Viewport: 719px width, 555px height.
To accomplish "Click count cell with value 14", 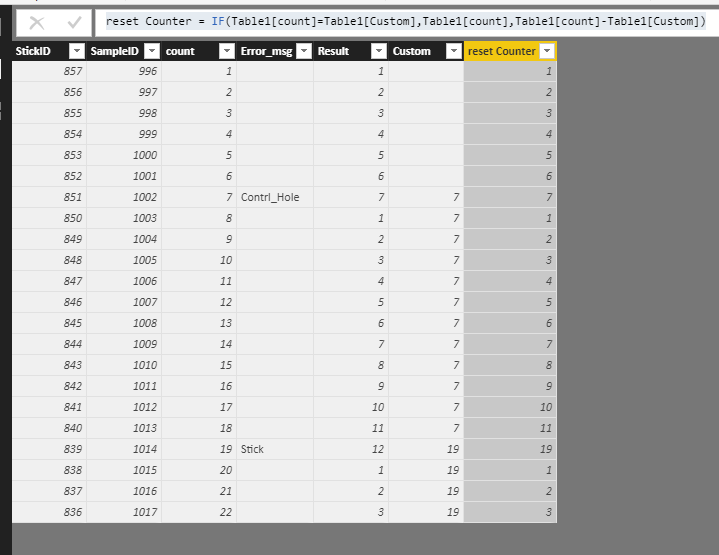I will pos(199,344).
